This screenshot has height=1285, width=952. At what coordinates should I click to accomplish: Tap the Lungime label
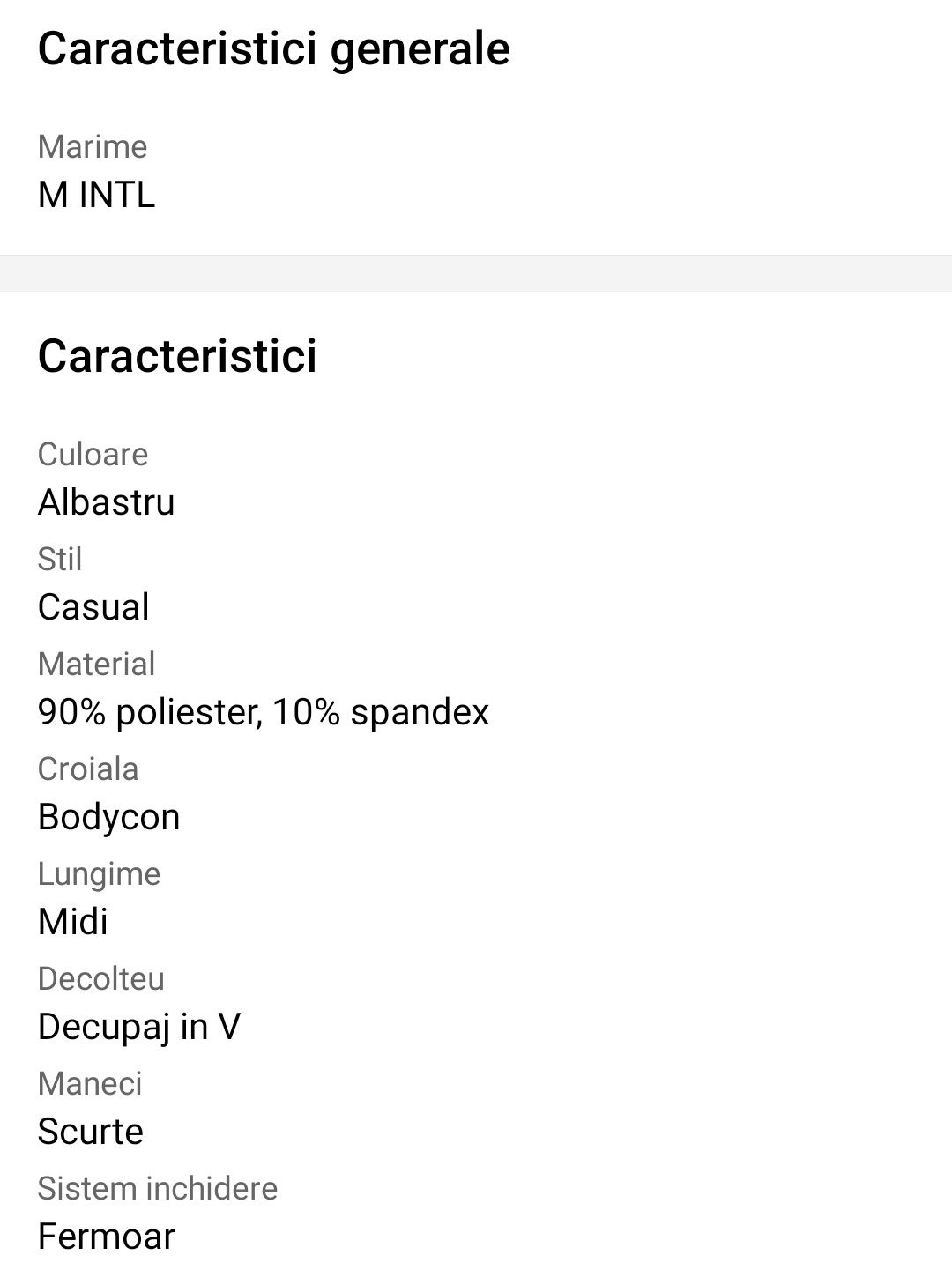(99, 874)
